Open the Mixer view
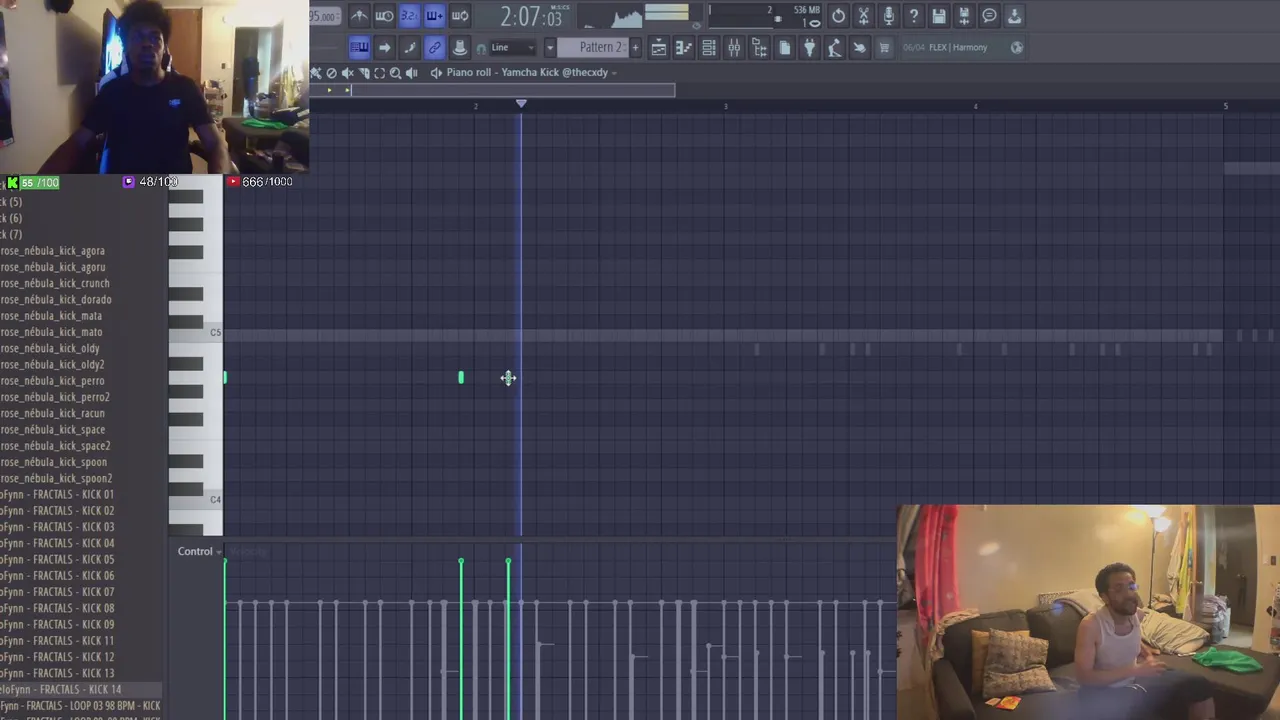 tap(734, 47)
